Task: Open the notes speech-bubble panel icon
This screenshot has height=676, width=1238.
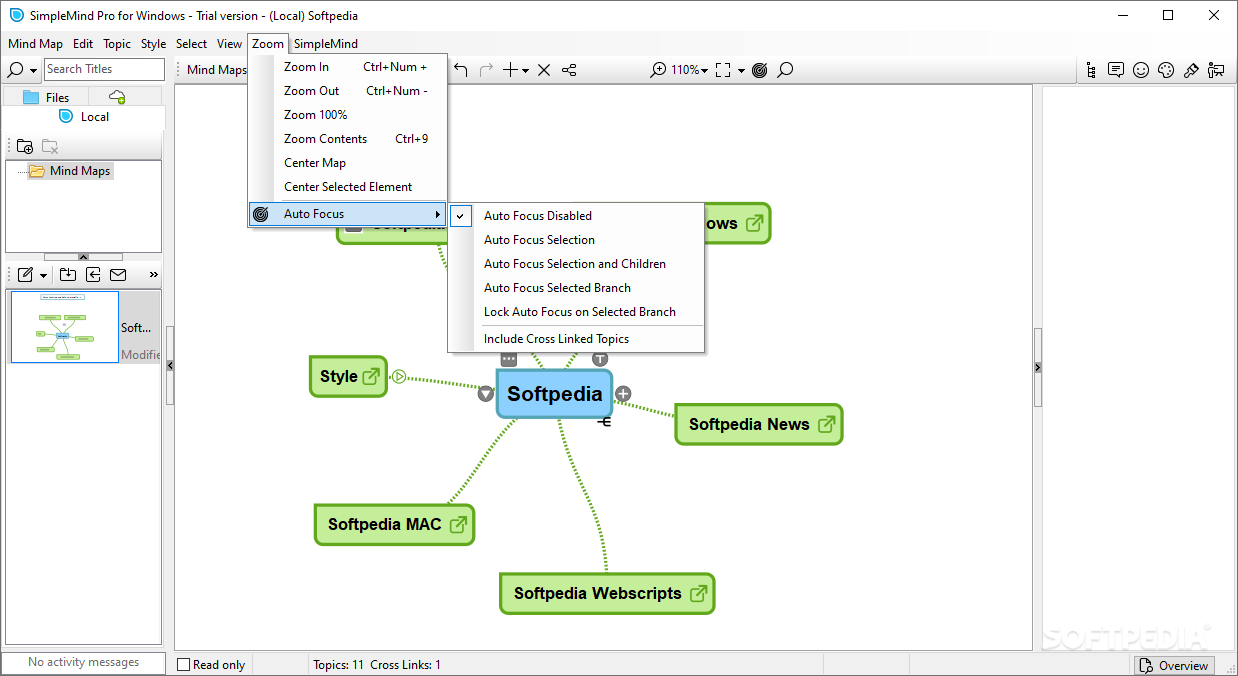Action: (1116, 70)
